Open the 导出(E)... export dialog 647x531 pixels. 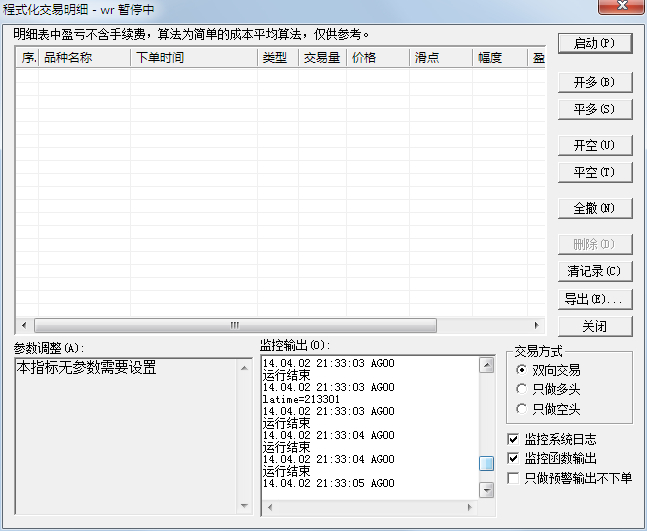595,299
